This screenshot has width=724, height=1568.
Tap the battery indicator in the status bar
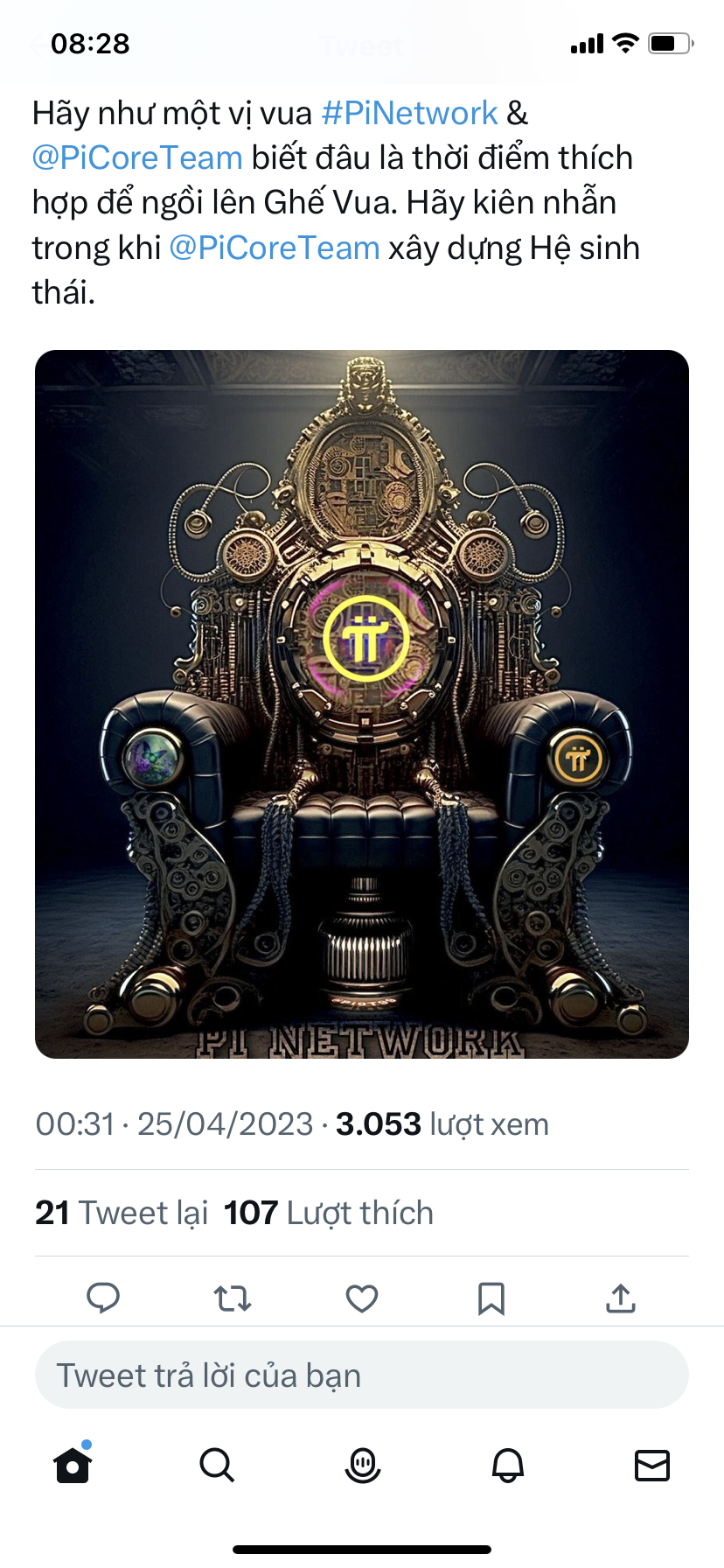click(671, 43)
